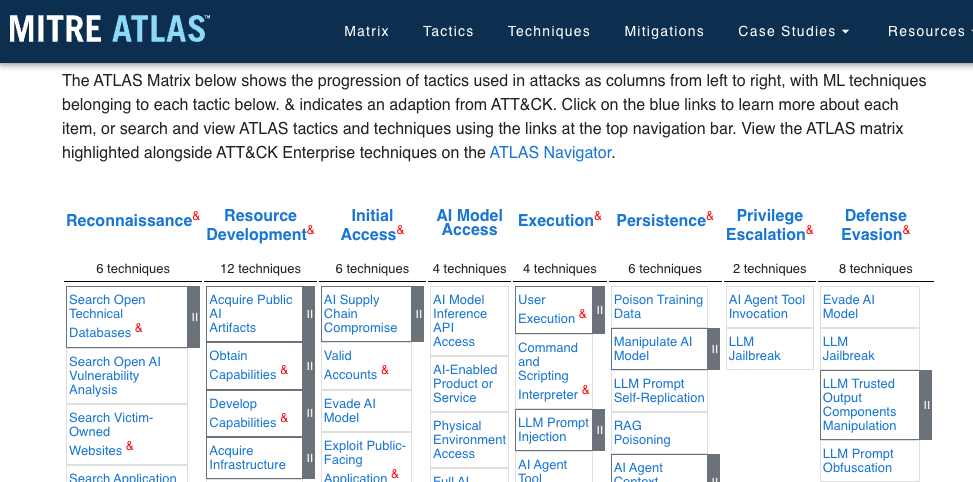Open Obtain Capabilities technique
The width and height of the screenshot is (973, 482).
(243, 365)
